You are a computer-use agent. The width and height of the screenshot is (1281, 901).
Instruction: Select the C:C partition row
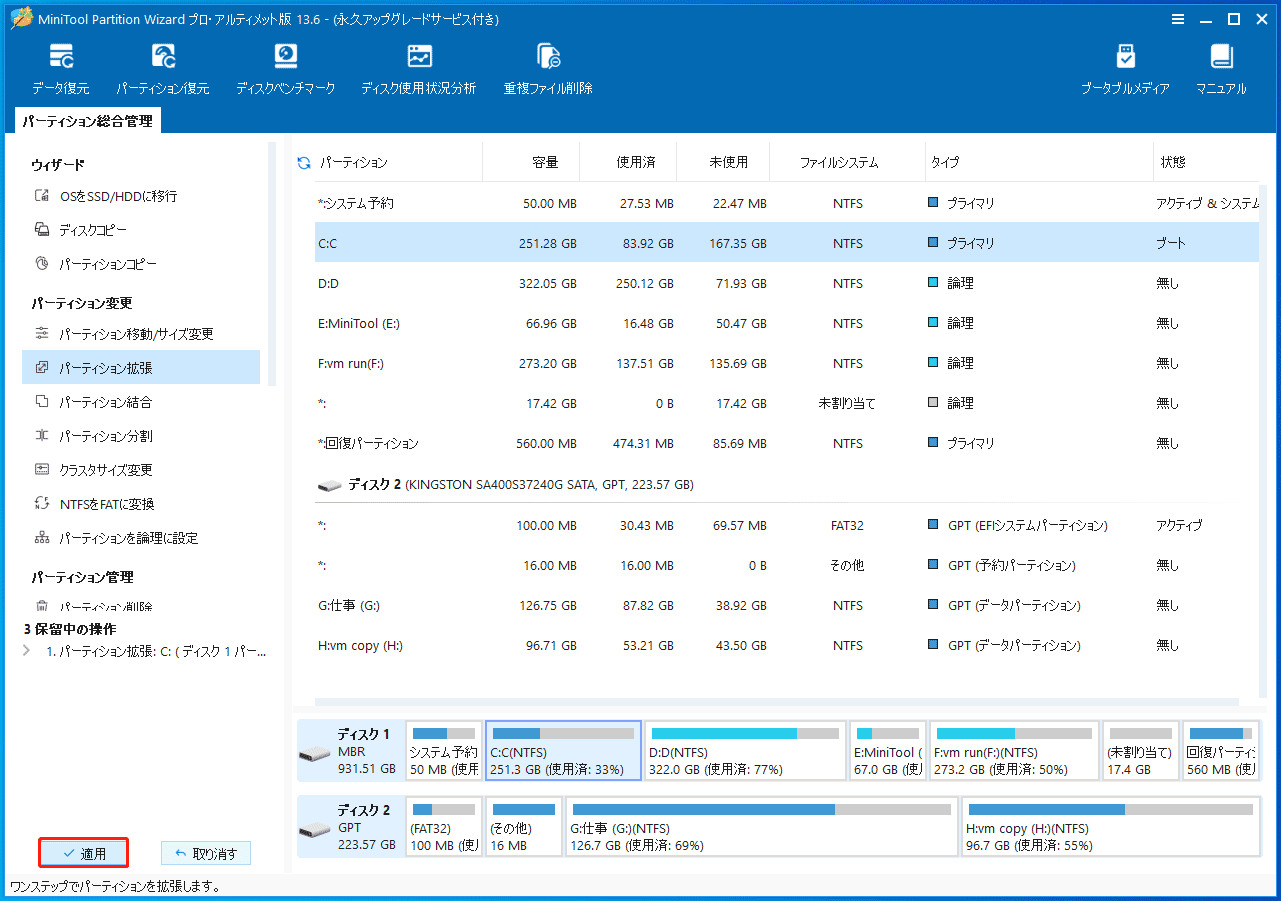click(x=786, y=243)
